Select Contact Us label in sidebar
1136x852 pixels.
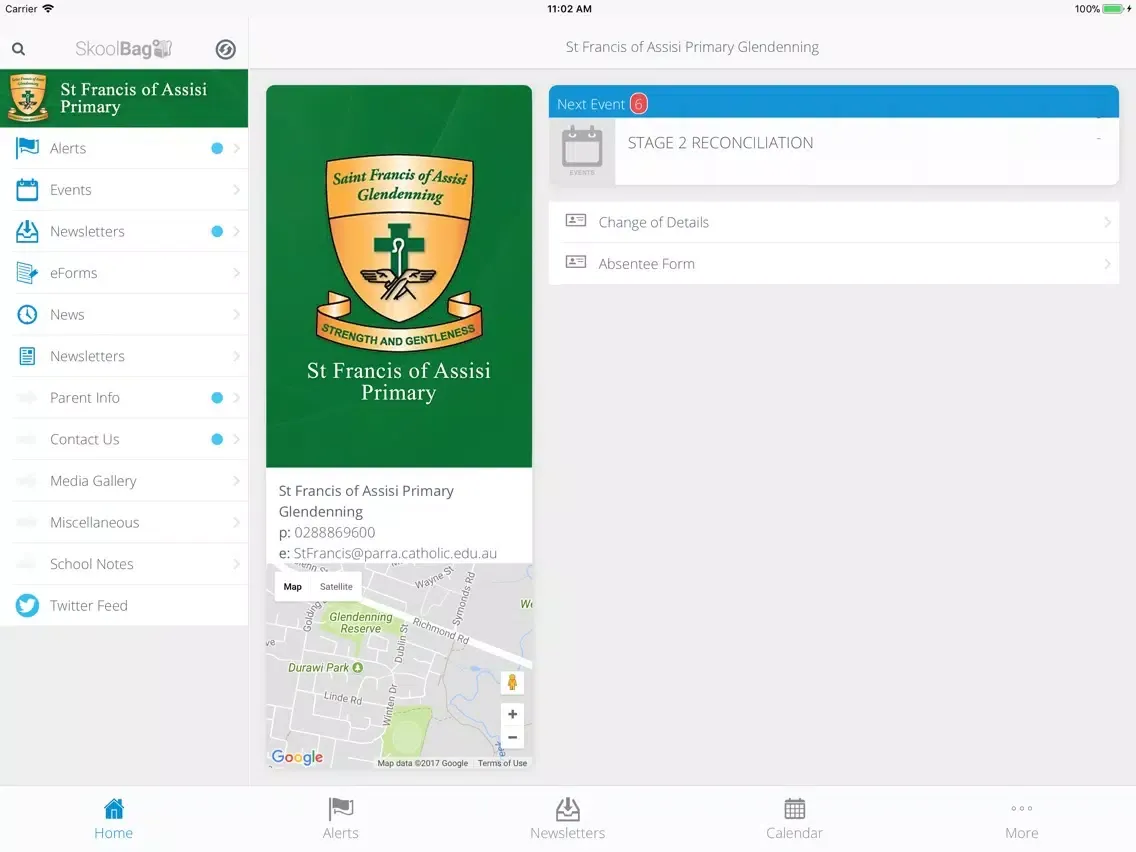(85, 439)
